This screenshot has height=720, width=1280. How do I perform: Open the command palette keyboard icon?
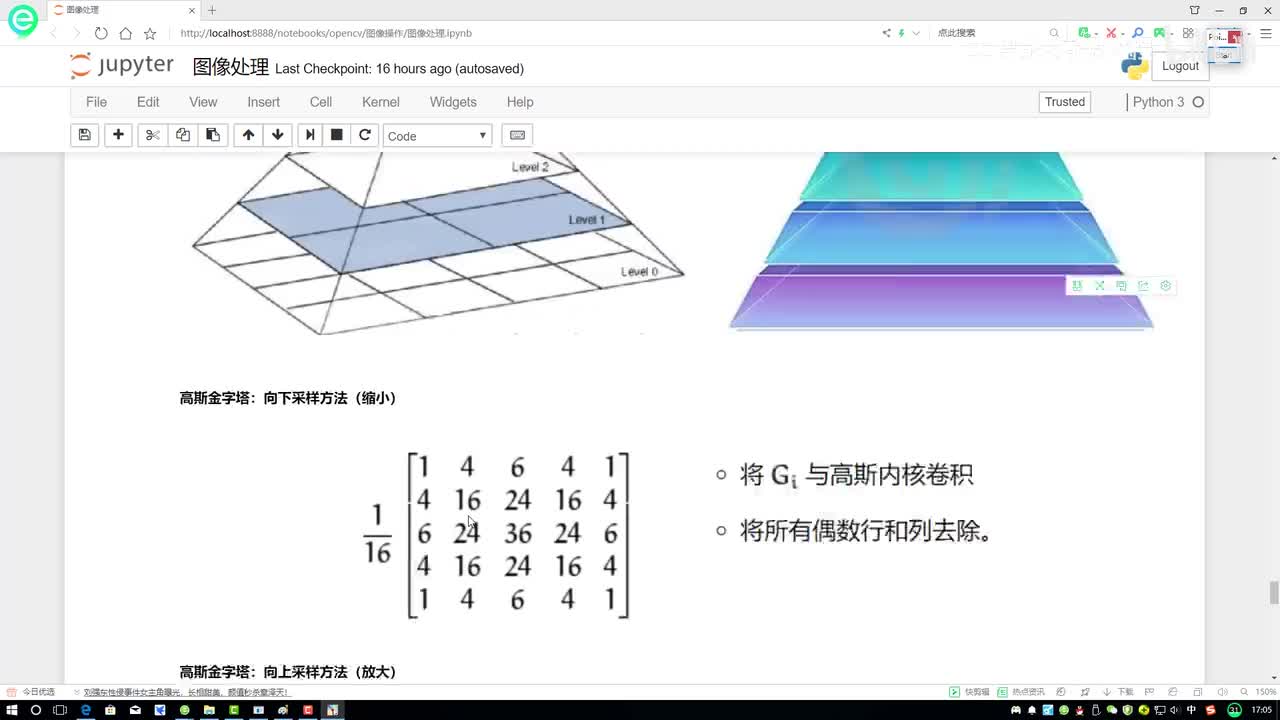point(517,135)
